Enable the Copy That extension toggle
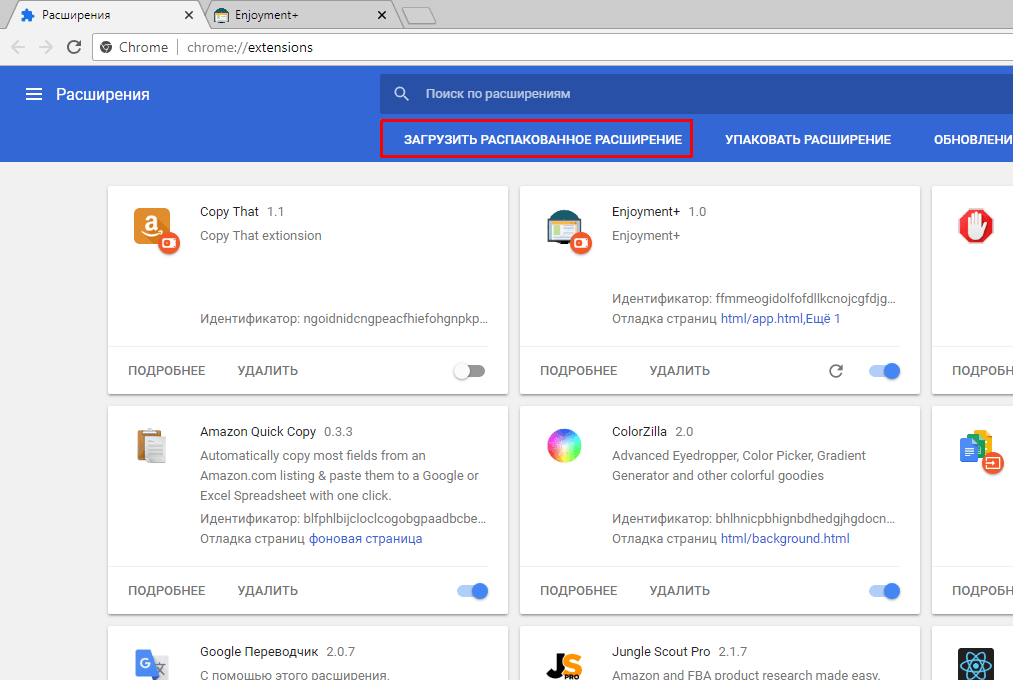 coord(469,371)
